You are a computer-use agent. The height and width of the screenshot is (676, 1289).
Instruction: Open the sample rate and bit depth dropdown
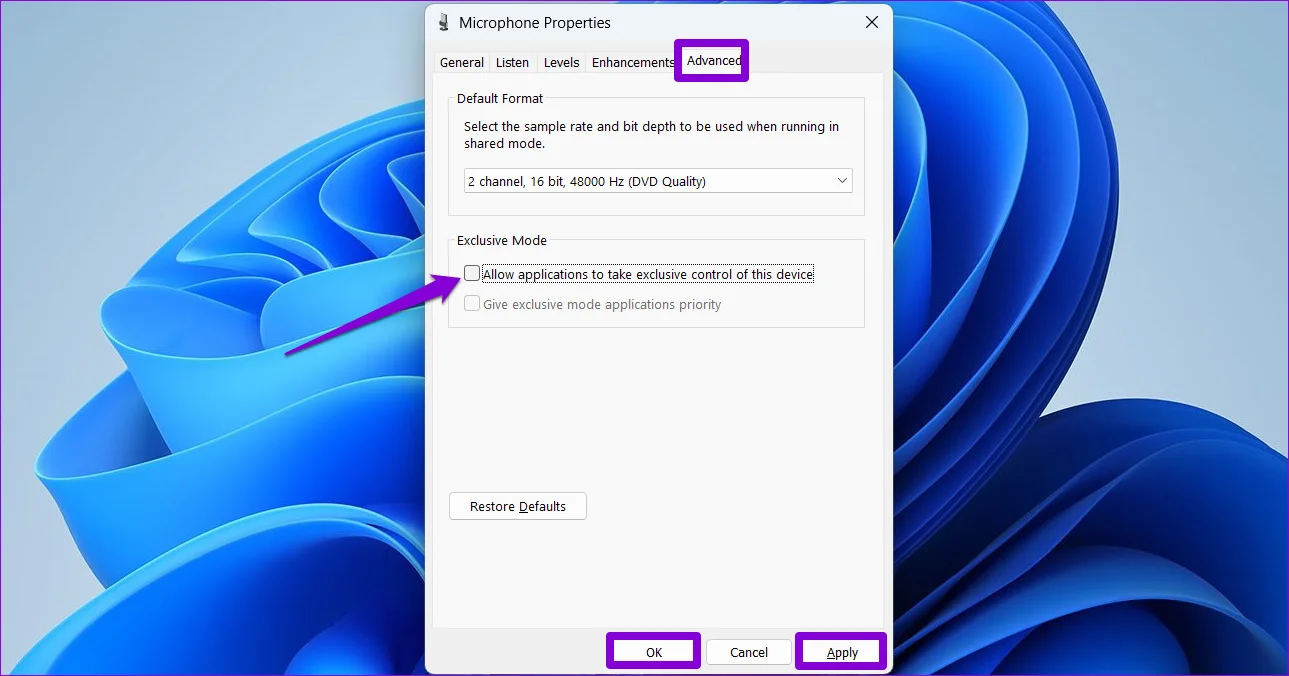pos(657,181)
